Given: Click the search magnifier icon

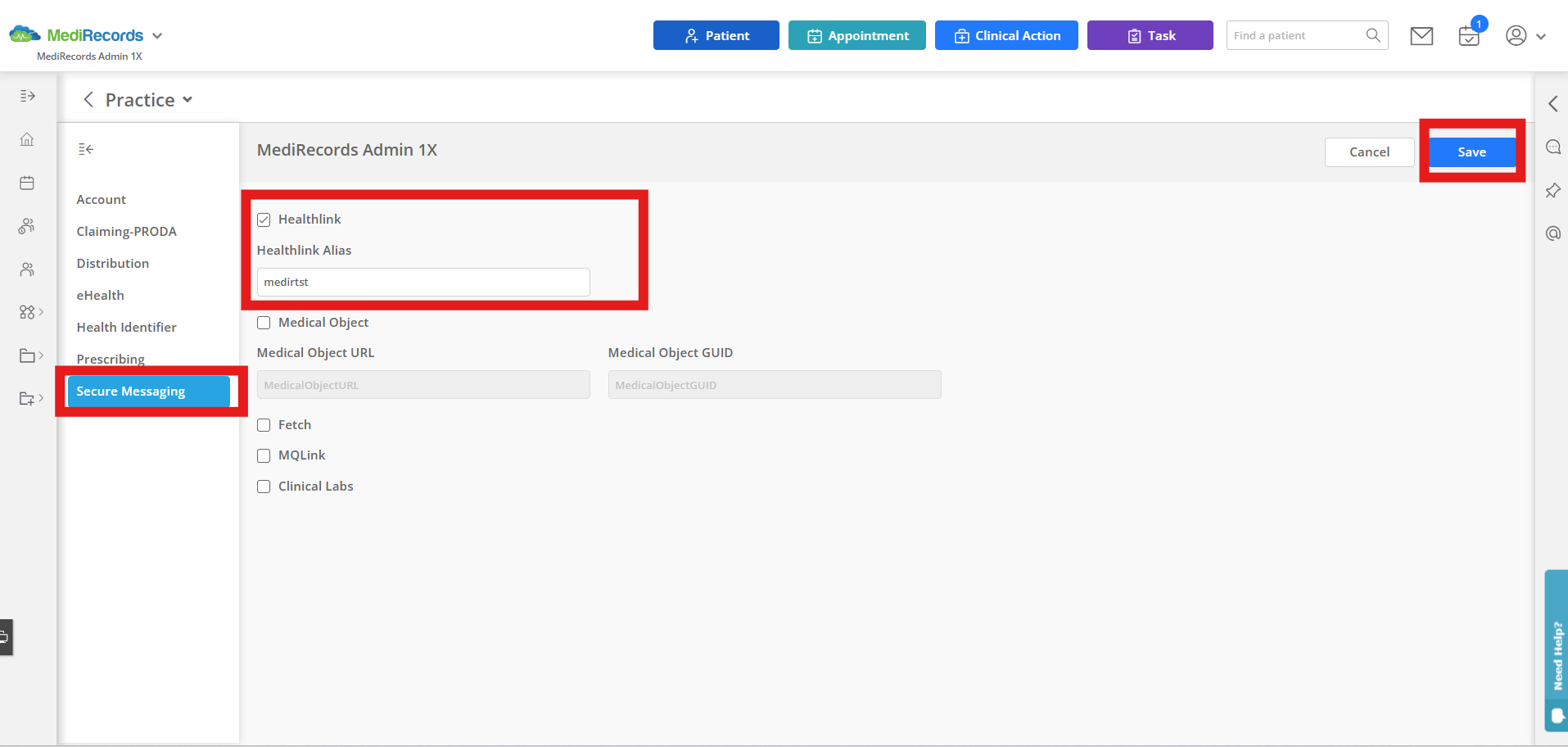Looking at the screenshot, I should pyautogui.click(x=1373, y=35).
